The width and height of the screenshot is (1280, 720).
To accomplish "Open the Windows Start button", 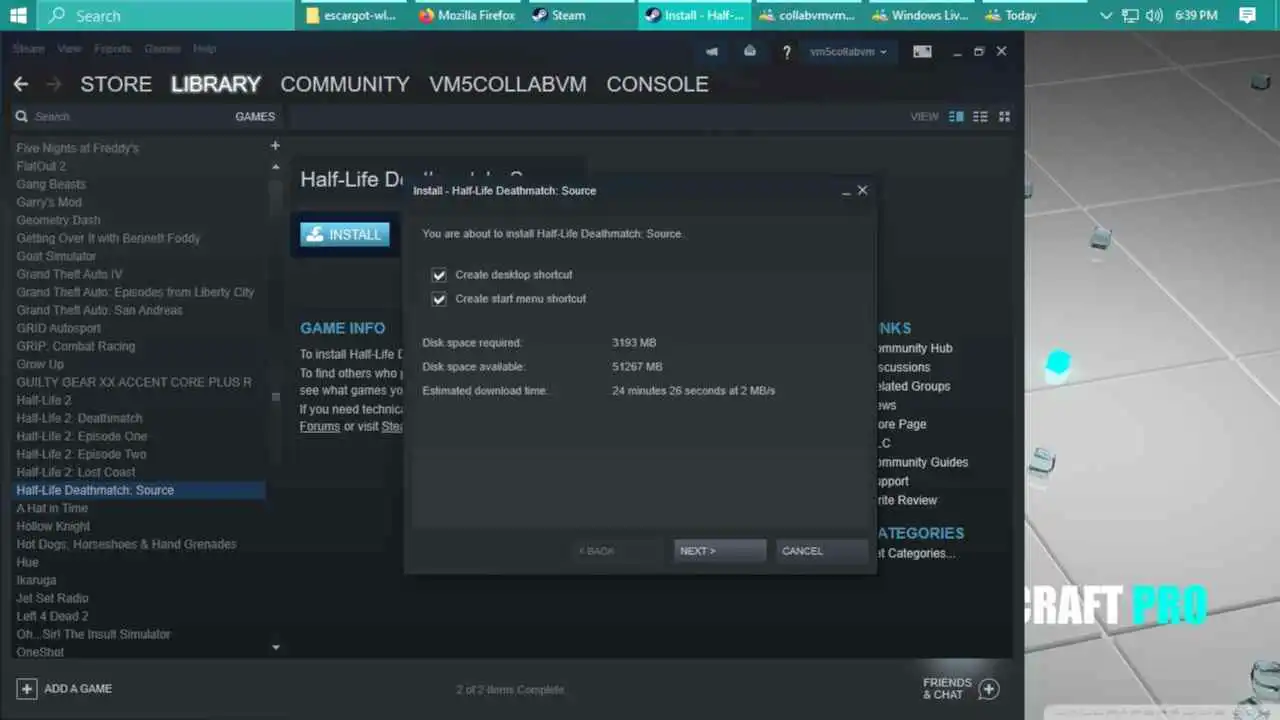I will click(18, 15).
